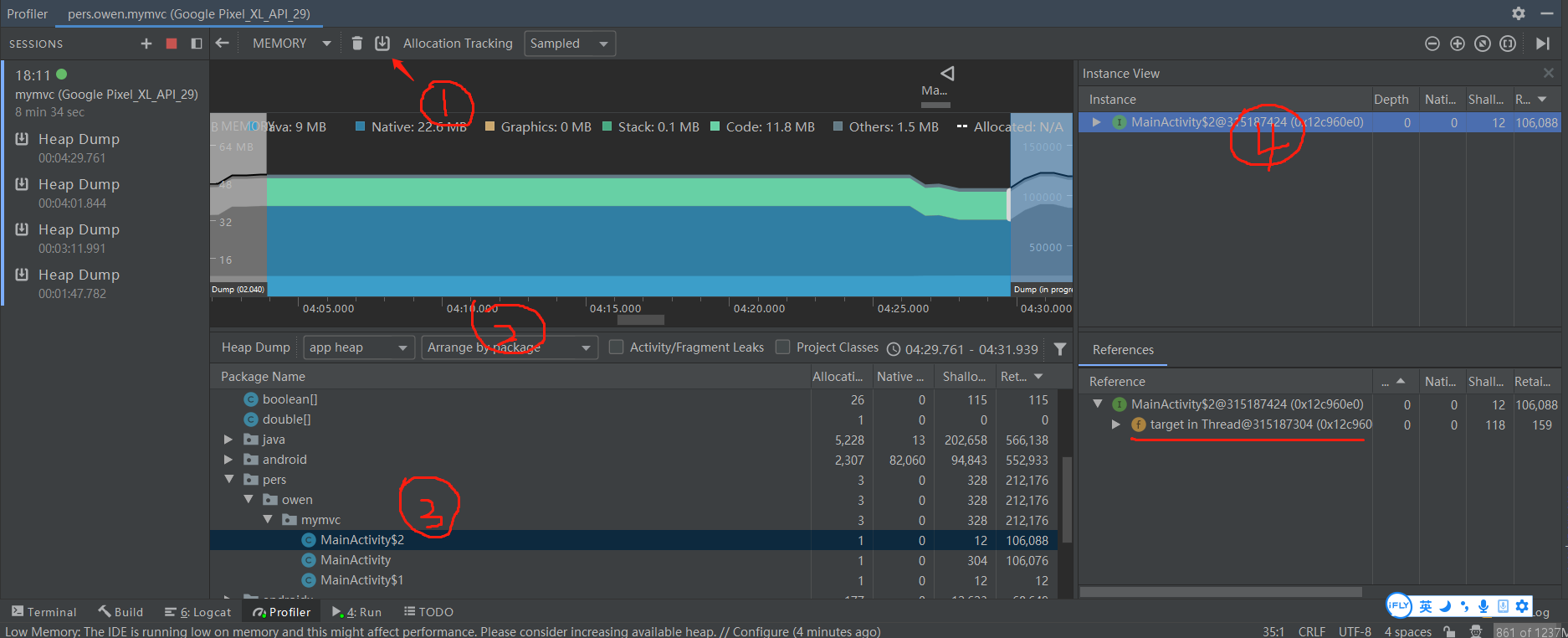Expand target in Thread reference row
The image size is (1568, 638).
1115,425
